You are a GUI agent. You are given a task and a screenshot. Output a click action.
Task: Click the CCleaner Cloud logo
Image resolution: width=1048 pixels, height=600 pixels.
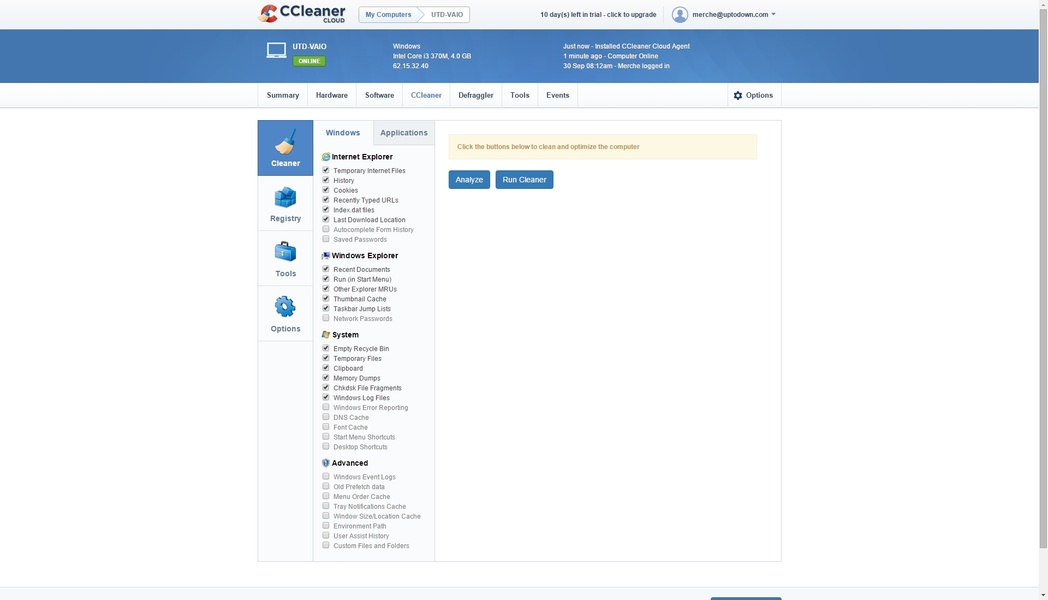[x=302, y=13]
